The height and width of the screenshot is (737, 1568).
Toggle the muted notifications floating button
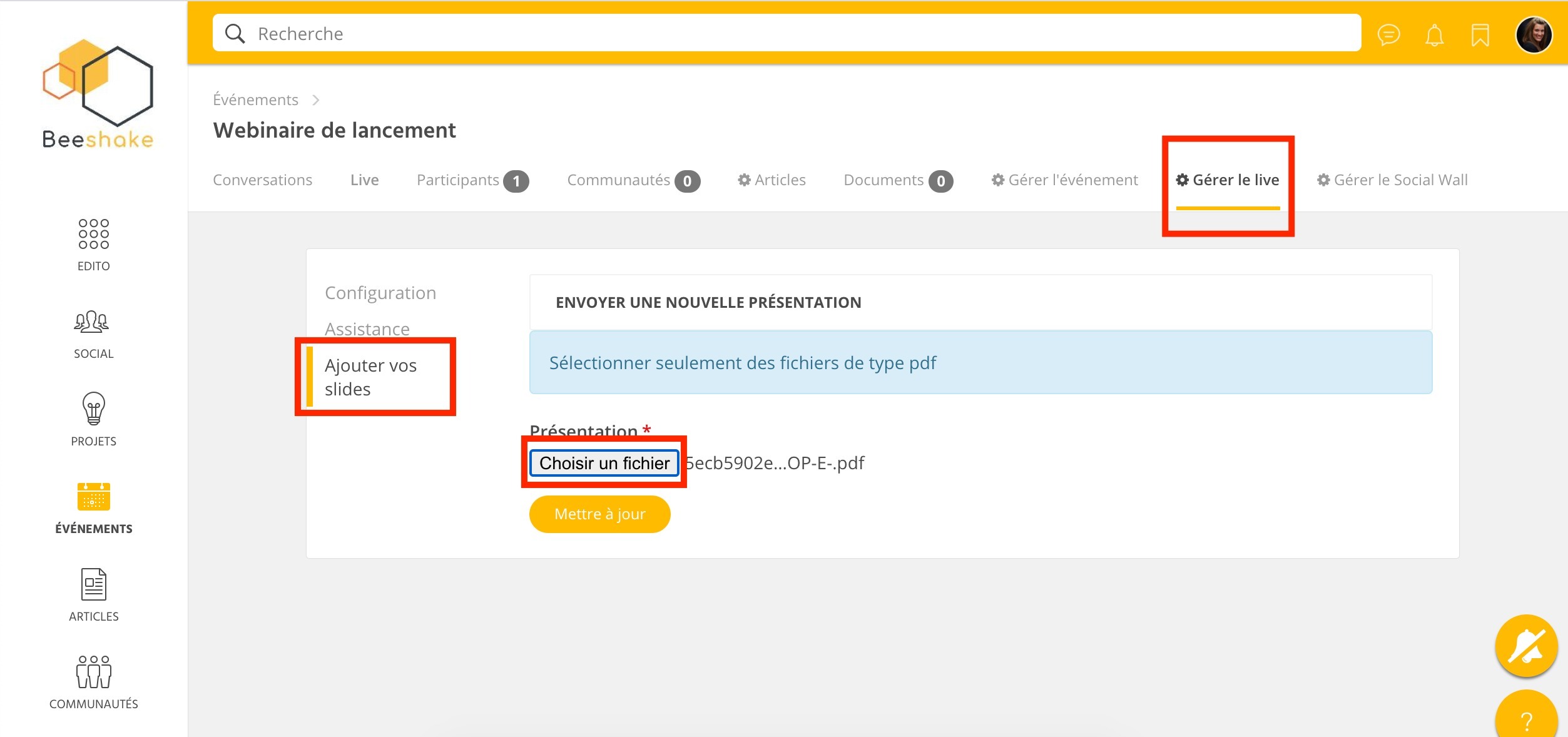[x=1526, y=646]
